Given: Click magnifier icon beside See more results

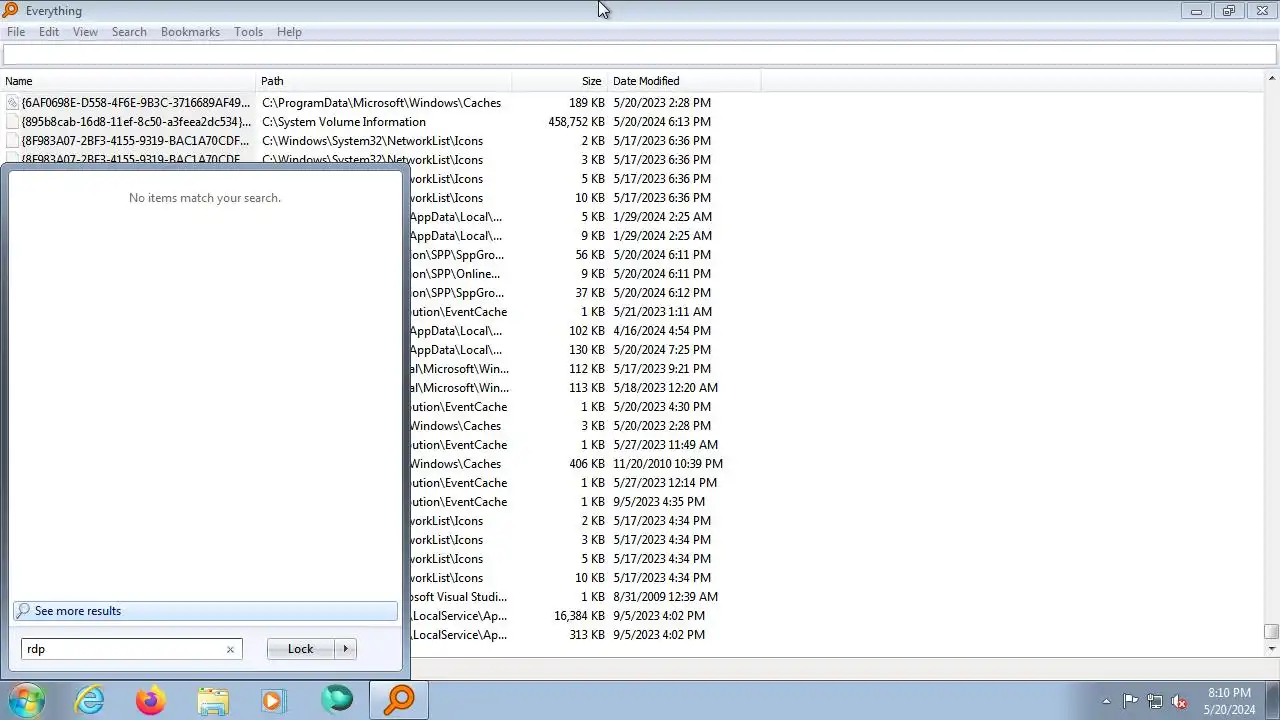Looking at the screenshot, I should point(23,611).
